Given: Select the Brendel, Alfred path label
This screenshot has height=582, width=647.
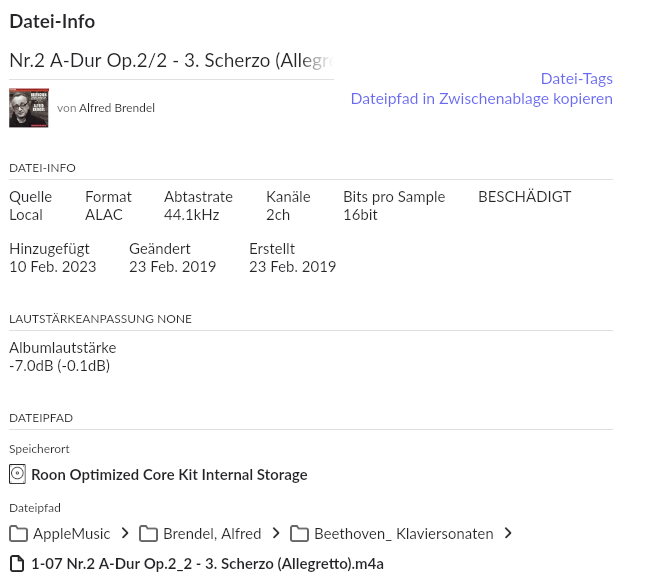Looking at the screenshot, I should [x=212, y=534].
